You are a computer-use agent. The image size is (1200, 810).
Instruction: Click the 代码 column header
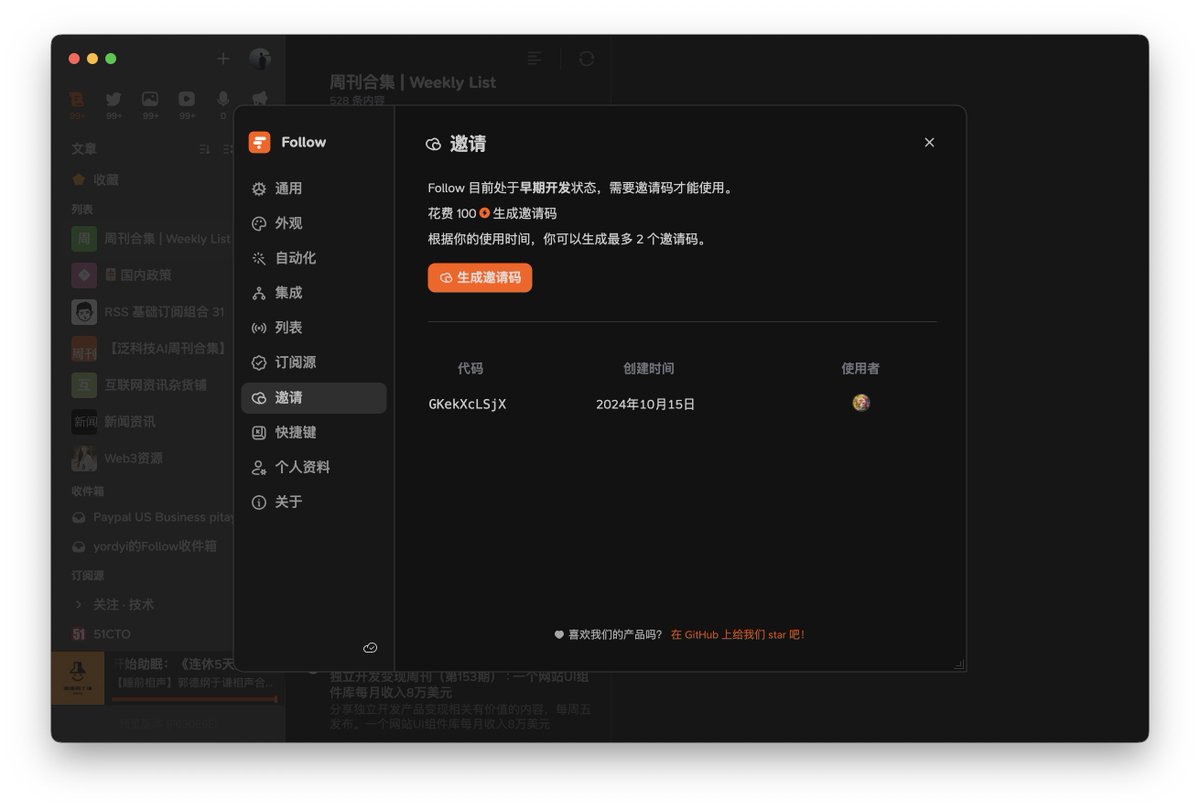point(470,368)
